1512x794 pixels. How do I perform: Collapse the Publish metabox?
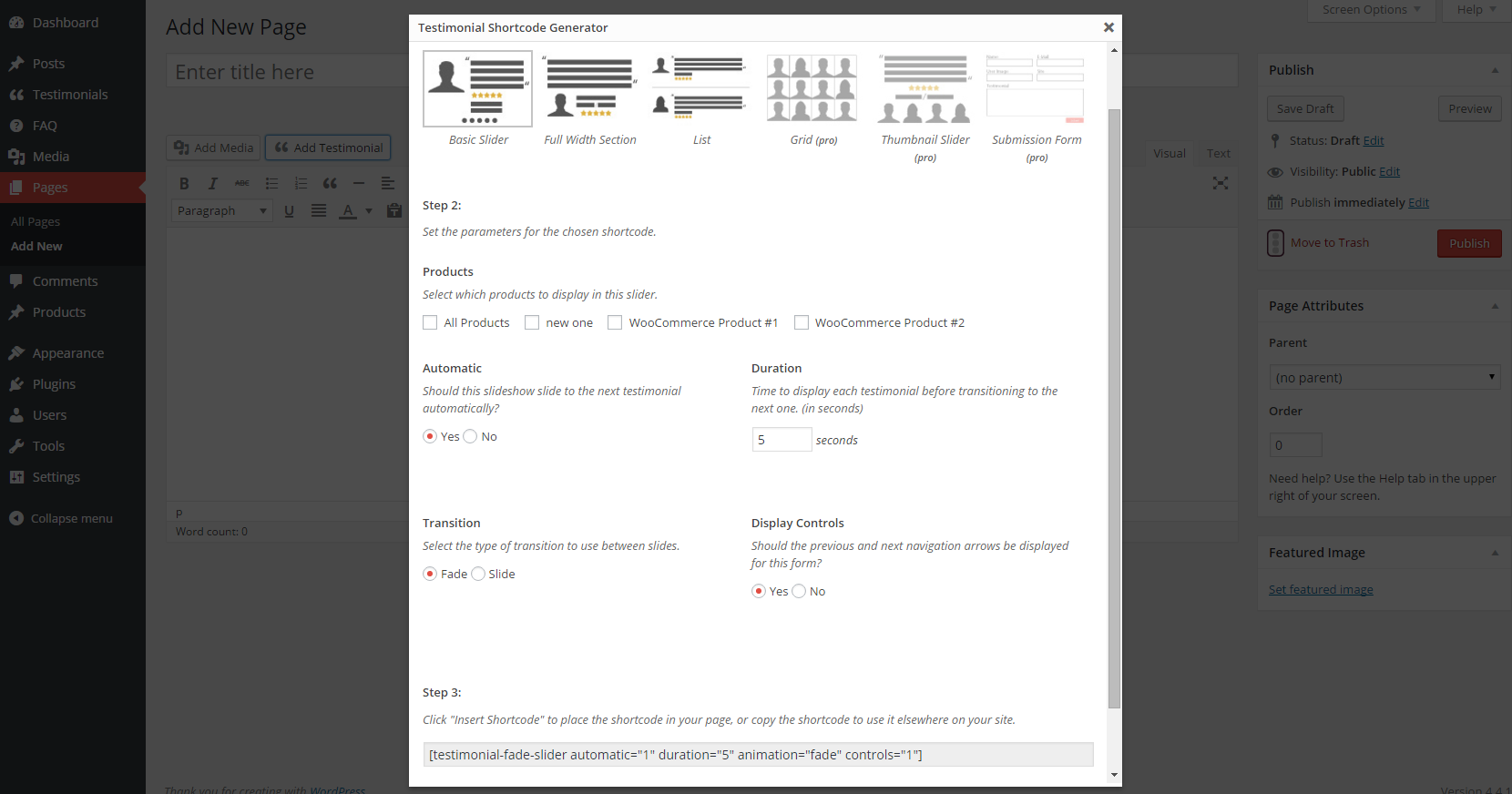[x=1495, y=70]
